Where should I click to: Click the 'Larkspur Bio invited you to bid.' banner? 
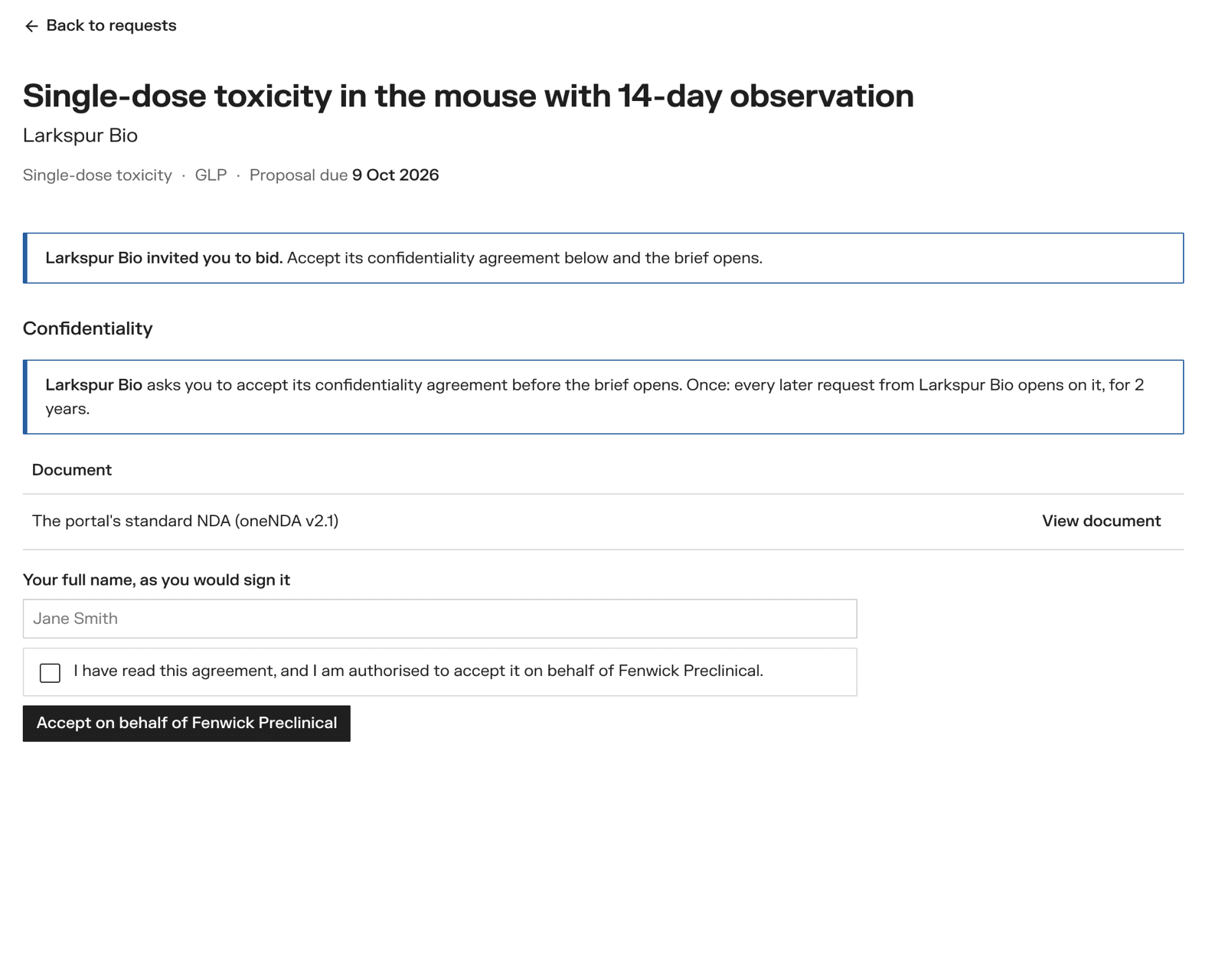click(x=603, y=258)
